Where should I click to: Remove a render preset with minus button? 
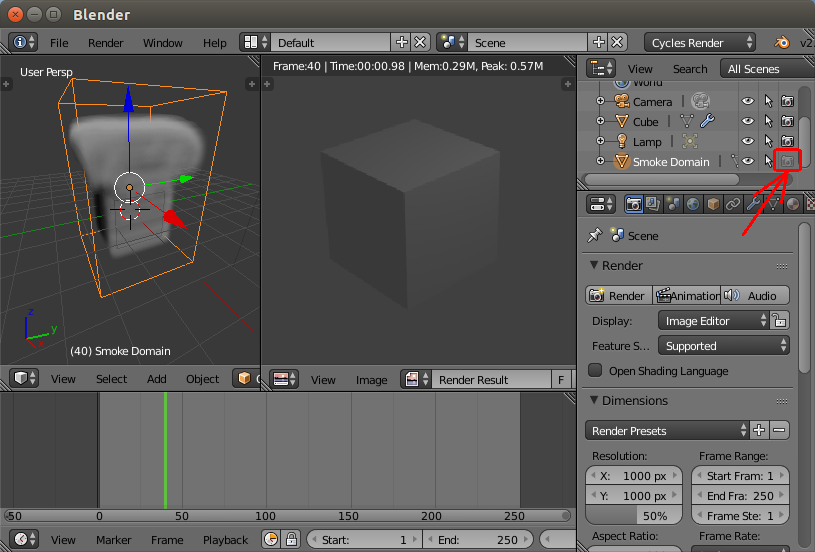[x=779, y=430]
